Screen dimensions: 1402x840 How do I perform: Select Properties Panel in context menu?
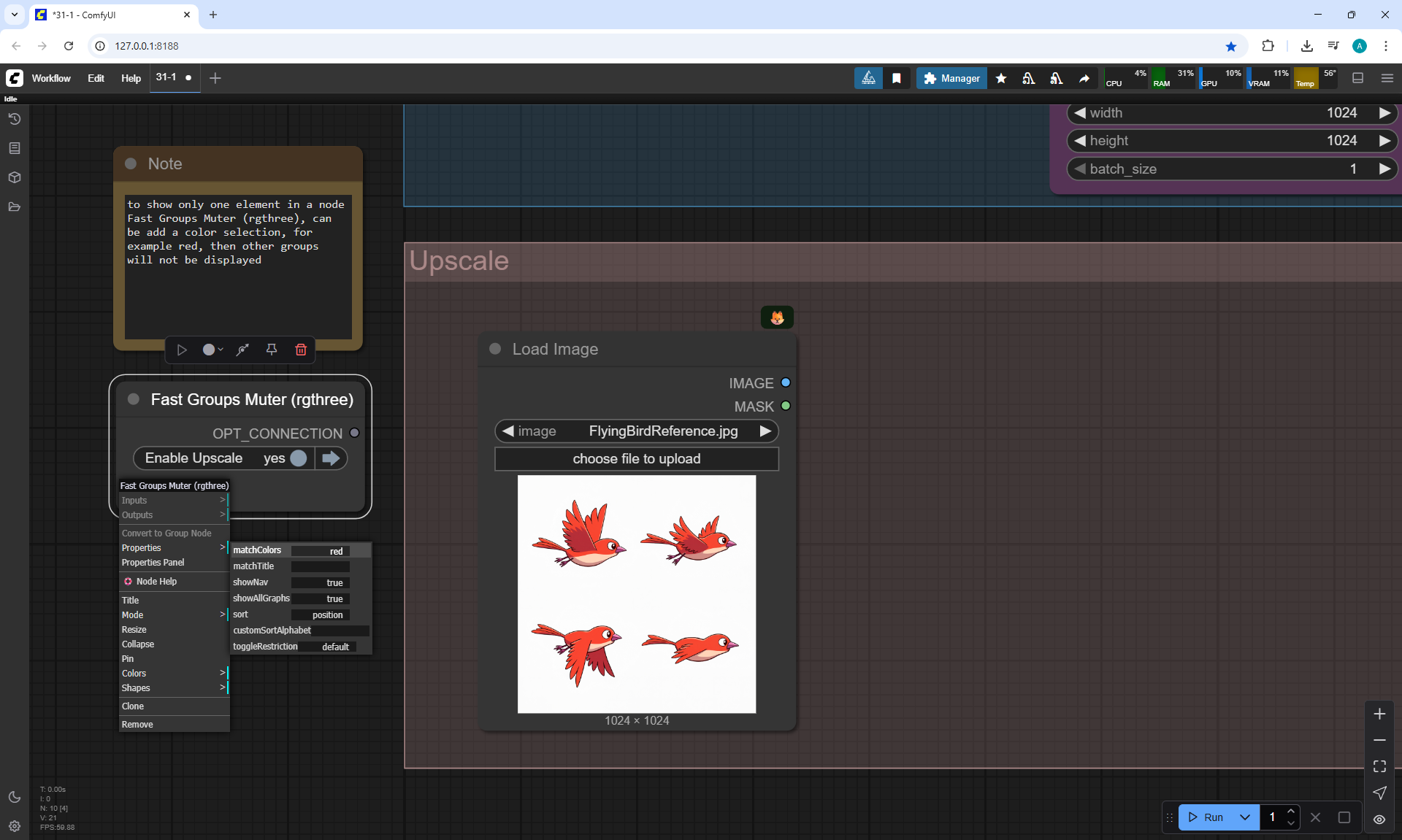[x=153, y=563]
